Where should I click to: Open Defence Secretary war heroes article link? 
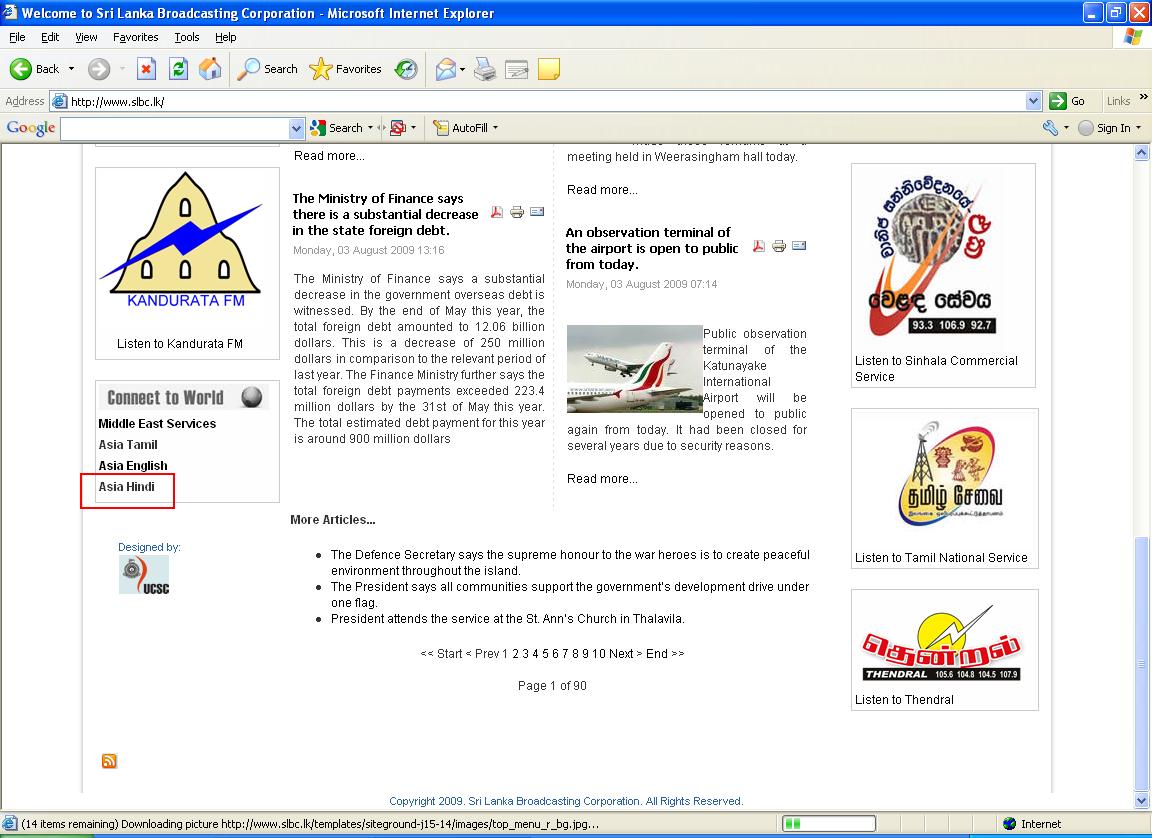point(570,563)
